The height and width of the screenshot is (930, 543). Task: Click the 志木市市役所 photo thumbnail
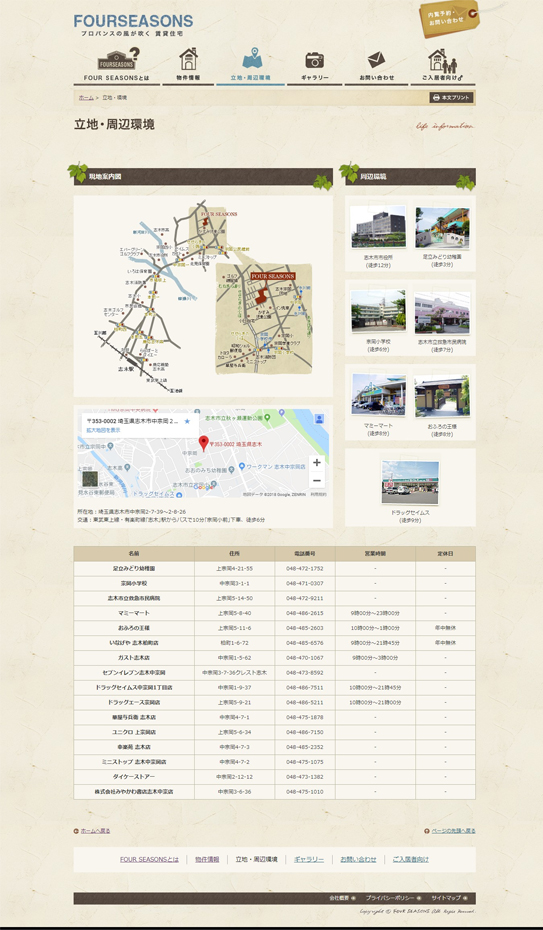point(378,227)
